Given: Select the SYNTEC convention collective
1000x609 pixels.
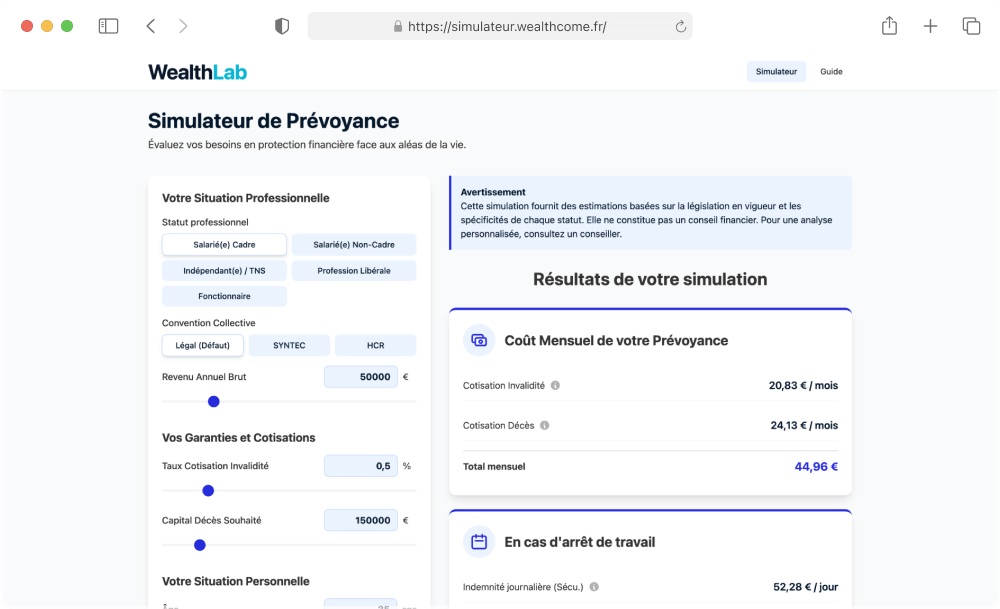Looking at the screenshot, I should pyautogui.click(x=289, y=344).
